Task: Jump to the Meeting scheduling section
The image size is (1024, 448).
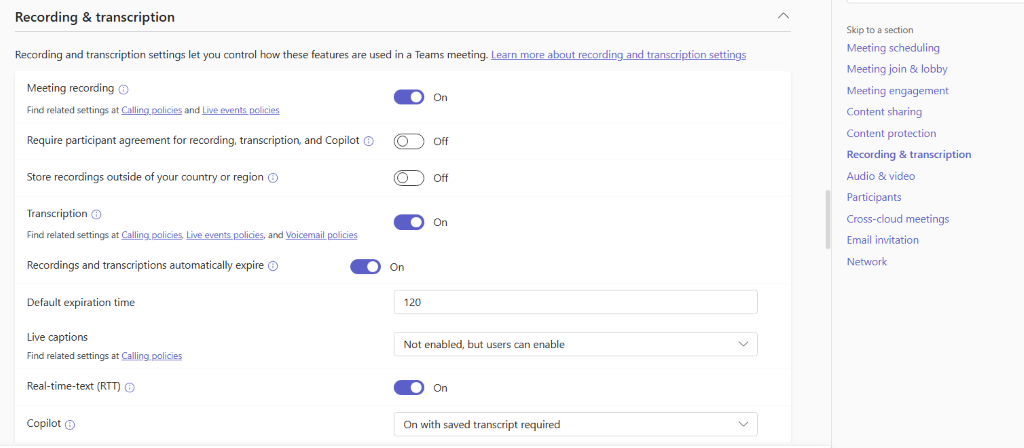Action: 893,48
